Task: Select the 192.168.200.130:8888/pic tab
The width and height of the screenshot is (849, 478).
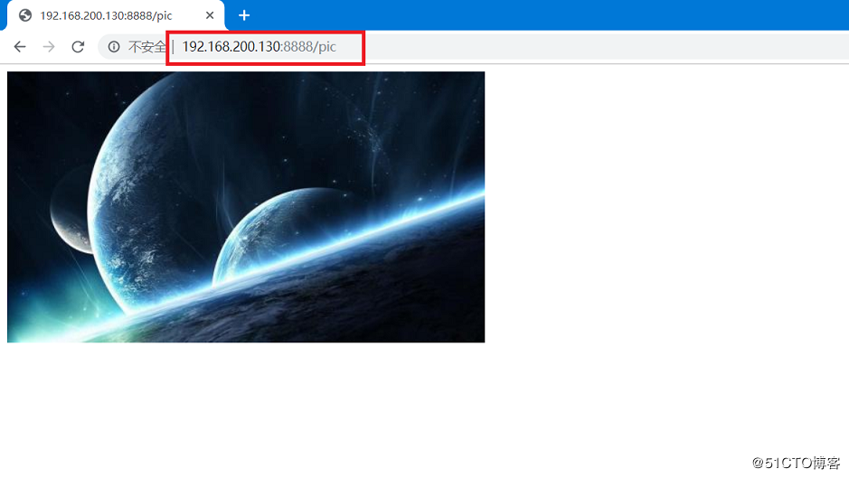Action: pos(116,16)
